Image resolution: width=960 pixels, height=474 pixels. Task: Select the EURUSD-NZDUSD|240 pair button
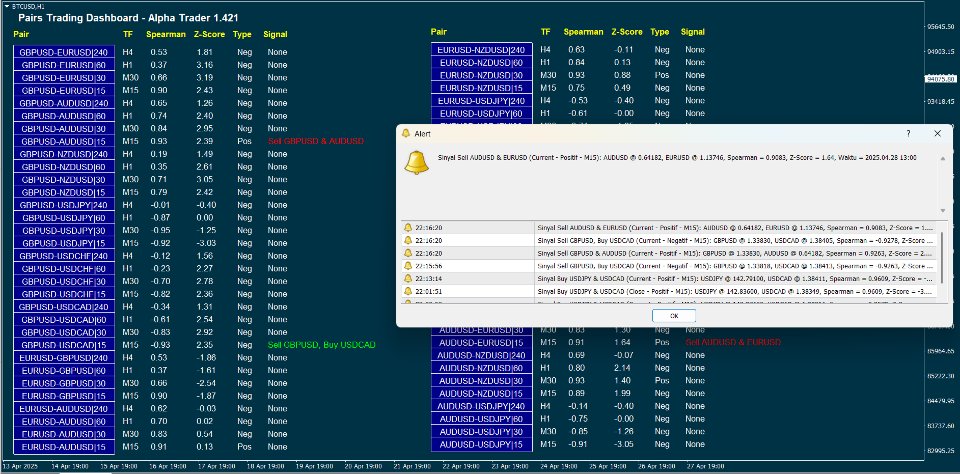pos(482,50)
